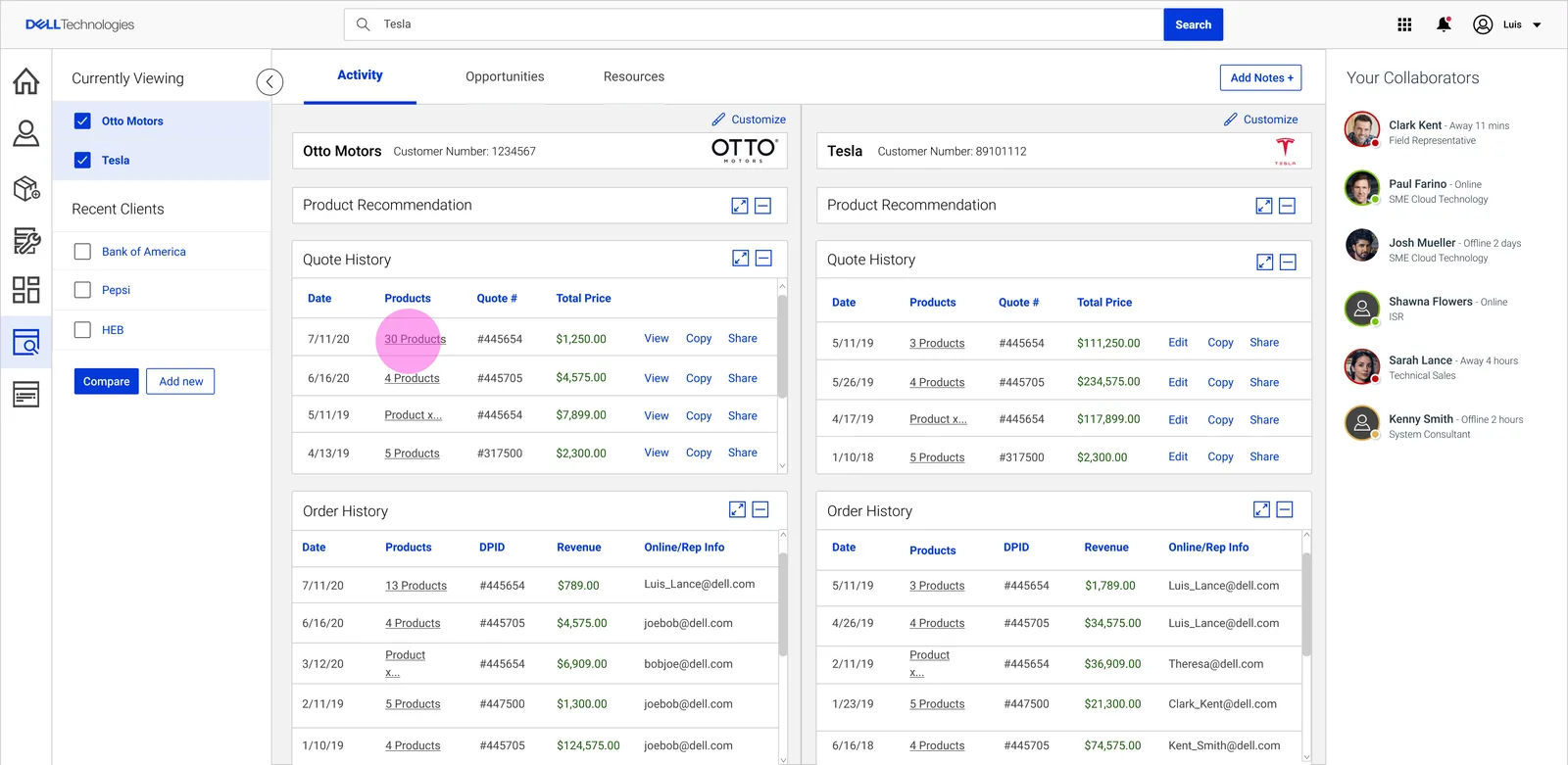
Task: Click the Otto Motors Quote History scrollbar
Action: click(782, 347)
